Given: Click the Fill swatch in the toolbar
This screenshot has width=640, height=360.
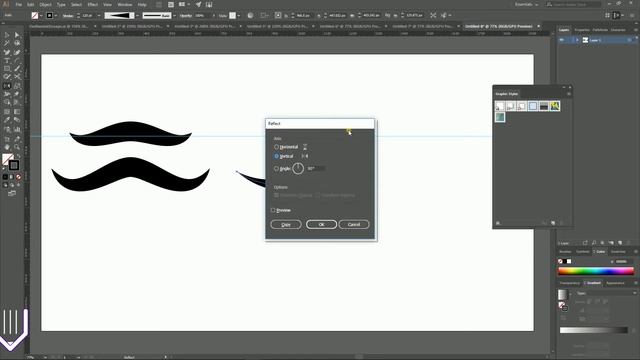Looking at the screenshot, I should 8,159.
